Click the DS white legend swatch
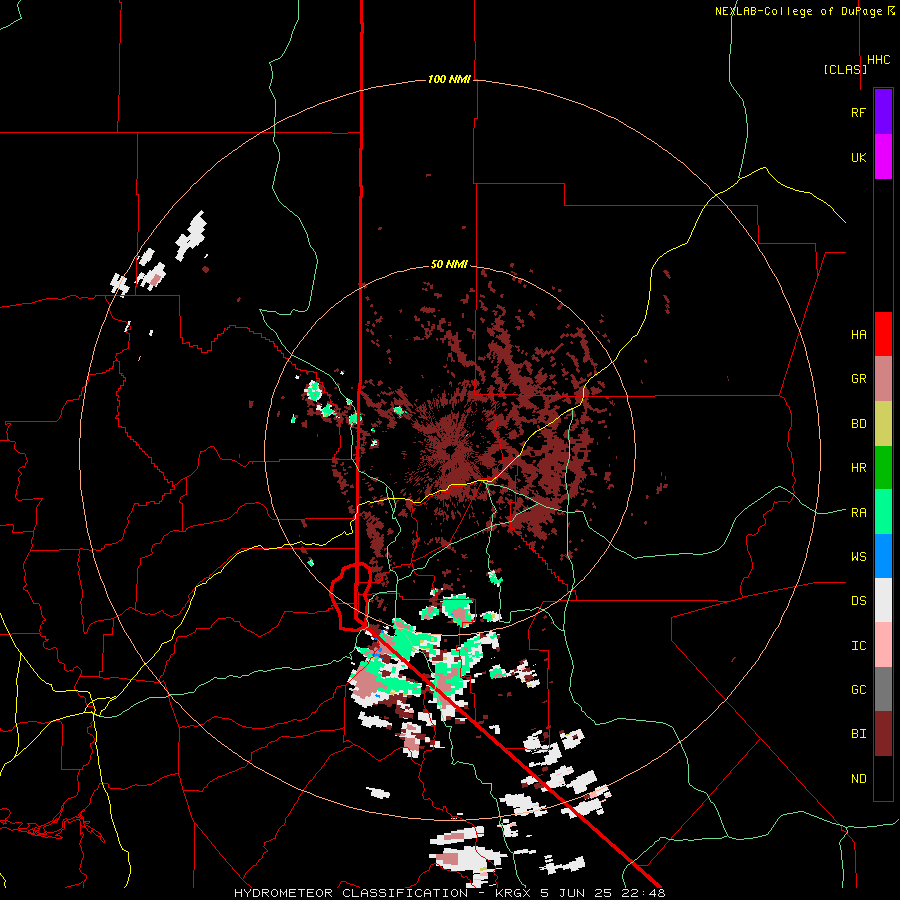 coord(883,600)
